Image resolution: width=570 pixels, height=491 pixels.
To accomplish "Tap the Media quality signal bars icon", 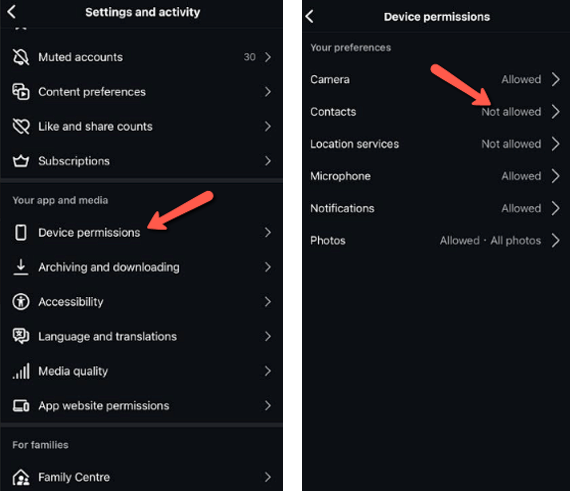I will click(x=21, y=371).
